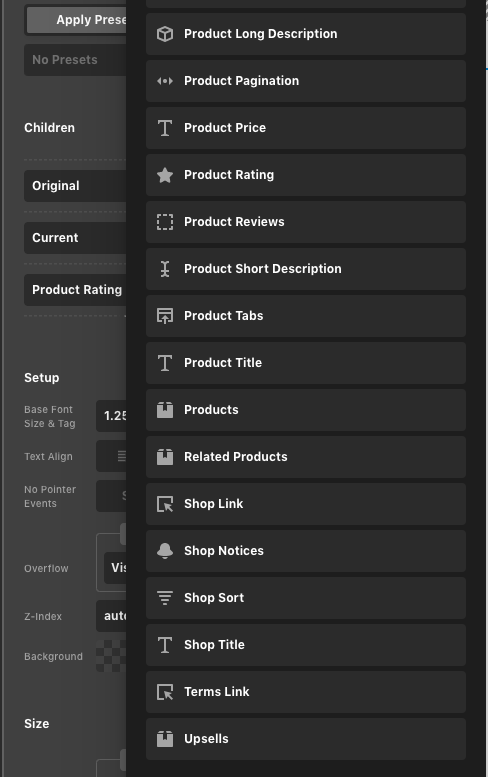
Task: Click the Product Short Description text cursor icon
Action: pyautogui.click(x=165, y=269)
